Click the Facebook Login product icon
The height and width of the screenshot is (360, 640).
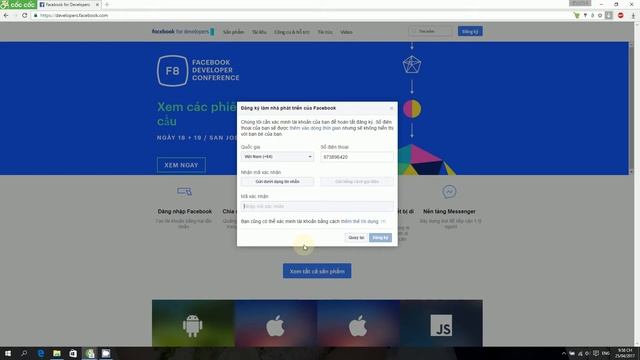184,191
